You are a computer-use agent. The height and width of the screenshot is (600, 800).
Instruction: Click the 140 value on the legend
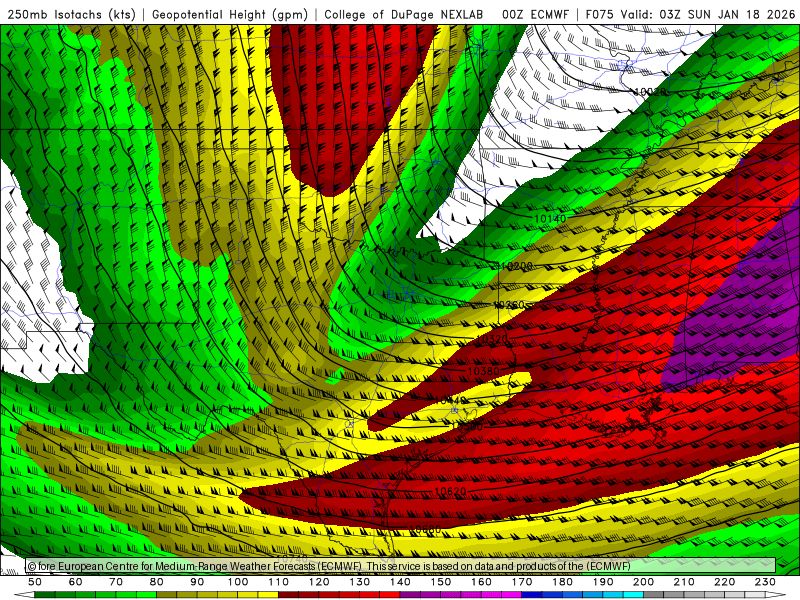pos(400,582)
